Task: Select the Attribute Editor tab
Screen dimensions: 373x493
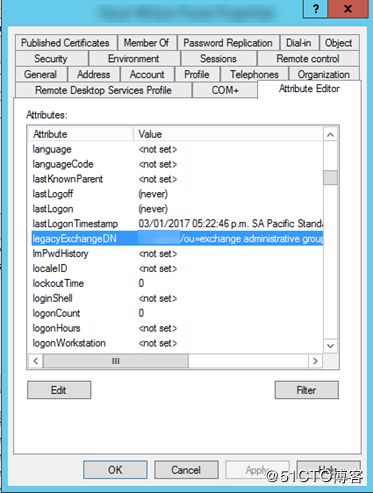Action: click(x=309, y=89)
